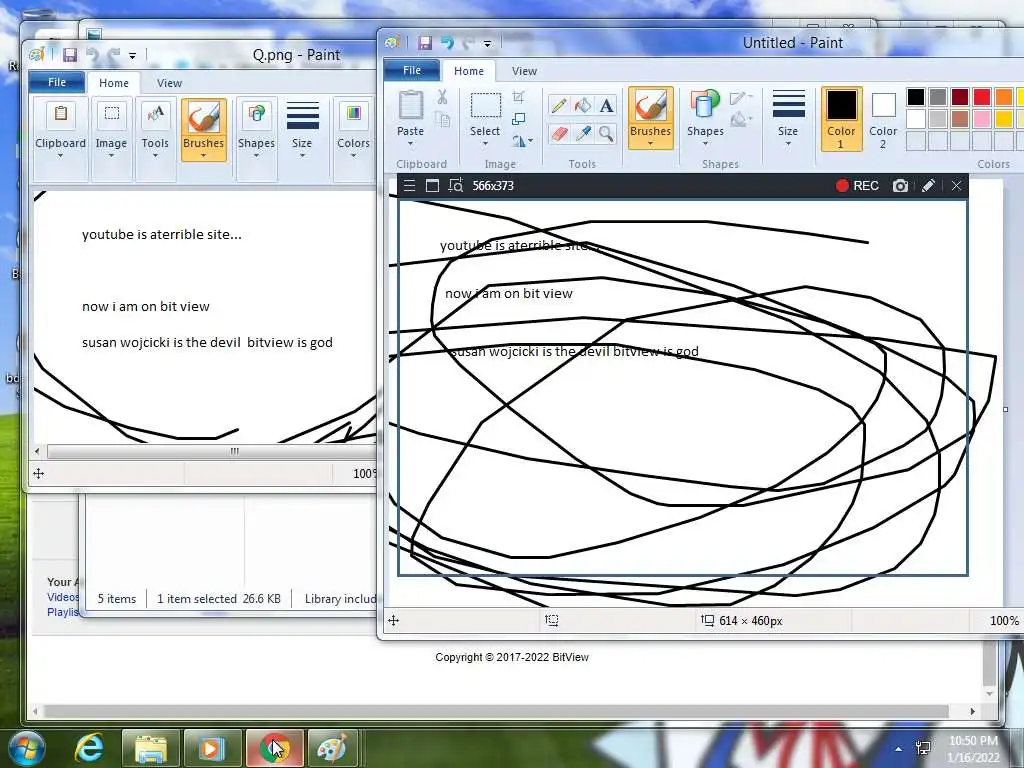
Task: Switch to View tab in Untitled Paint
Action: (x=524, y=71)
